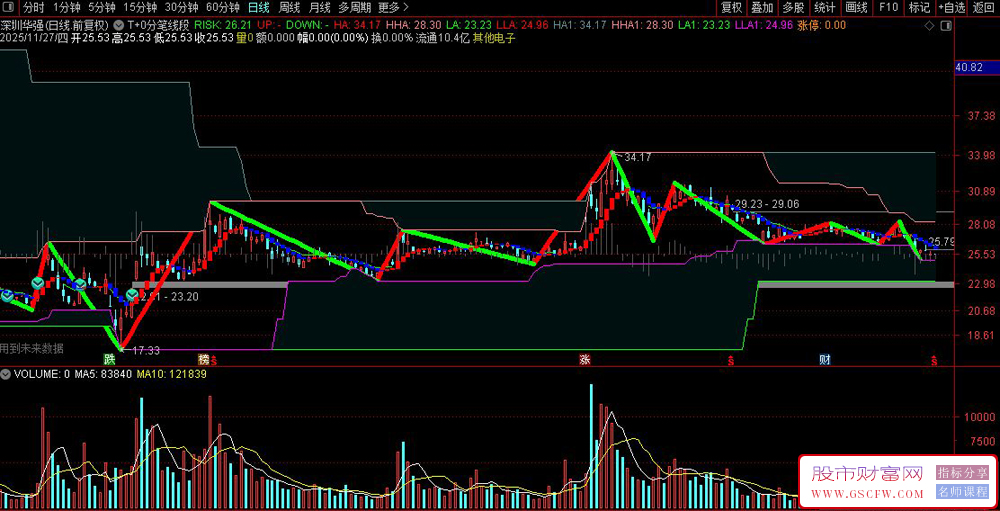1000x511 pixels.
Task: Select the 1分钟 period tab
Action: (x=66, y=8)
